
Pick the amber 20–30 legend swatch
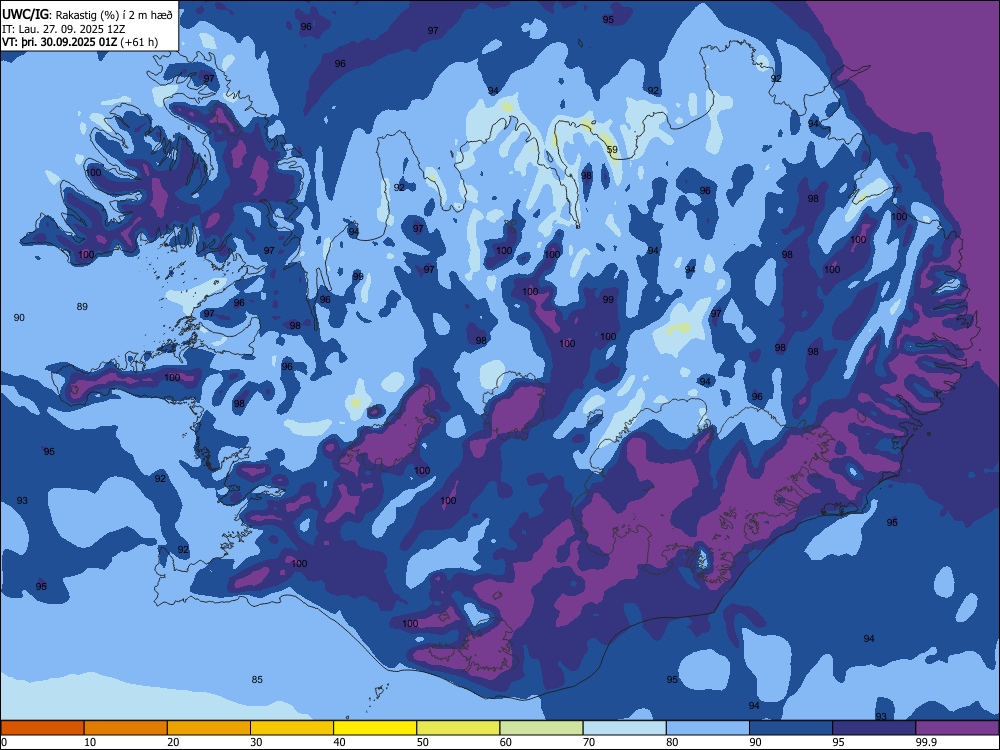(x=209, y=728)
